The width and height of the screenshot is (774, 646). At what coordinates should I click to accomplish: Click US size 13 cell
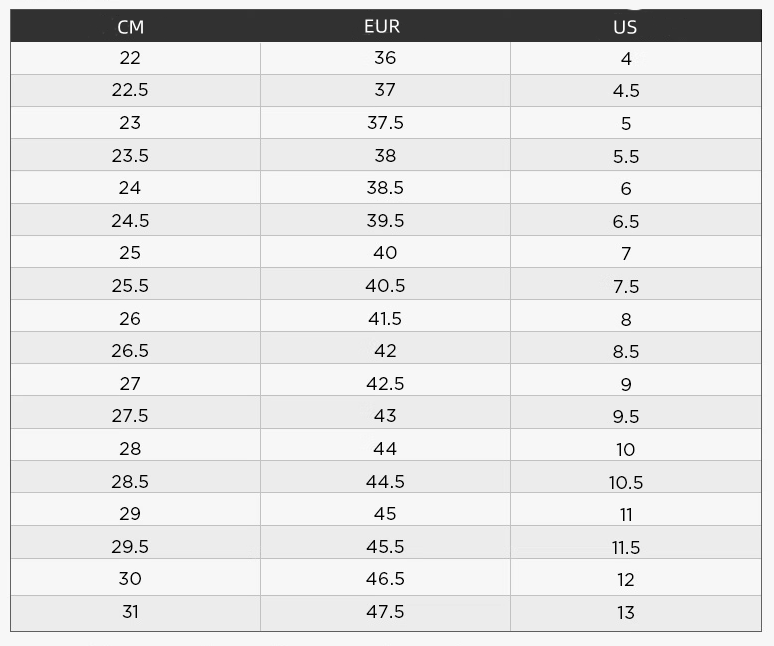click(x=626, y=612)
